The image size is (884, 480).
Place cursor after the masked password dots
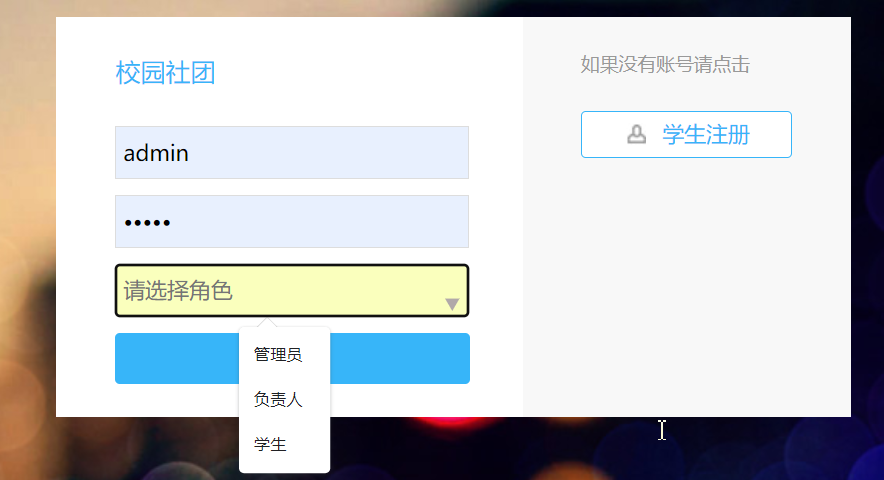pyautogui.click(x=172, y=222)
